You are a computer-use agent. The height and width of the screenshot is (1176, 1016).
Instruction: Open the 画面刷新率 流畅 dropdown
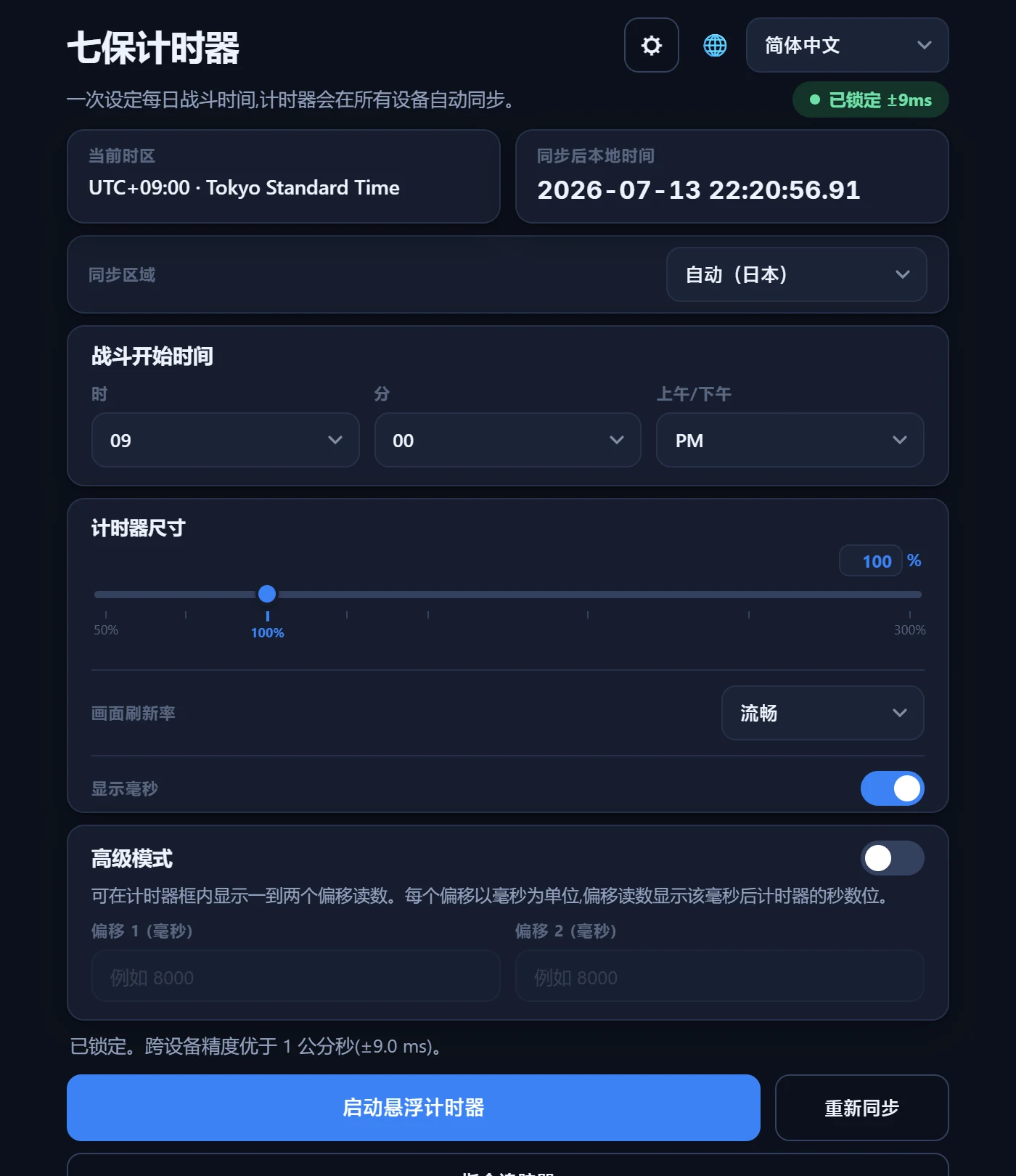coord(822,713)
